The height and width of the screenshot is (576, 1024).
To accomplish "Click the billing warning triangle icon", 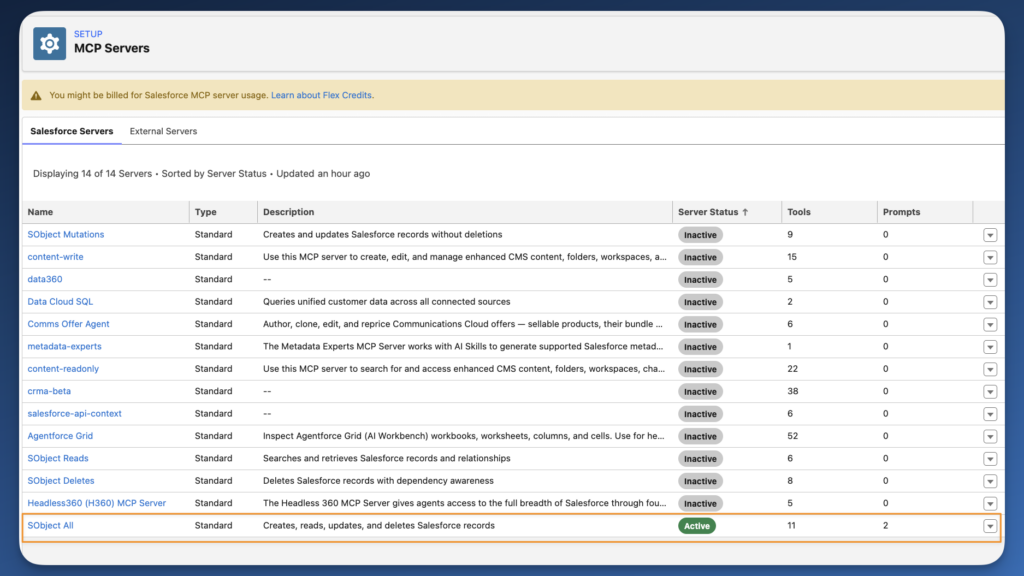I will tap(36, 95).
